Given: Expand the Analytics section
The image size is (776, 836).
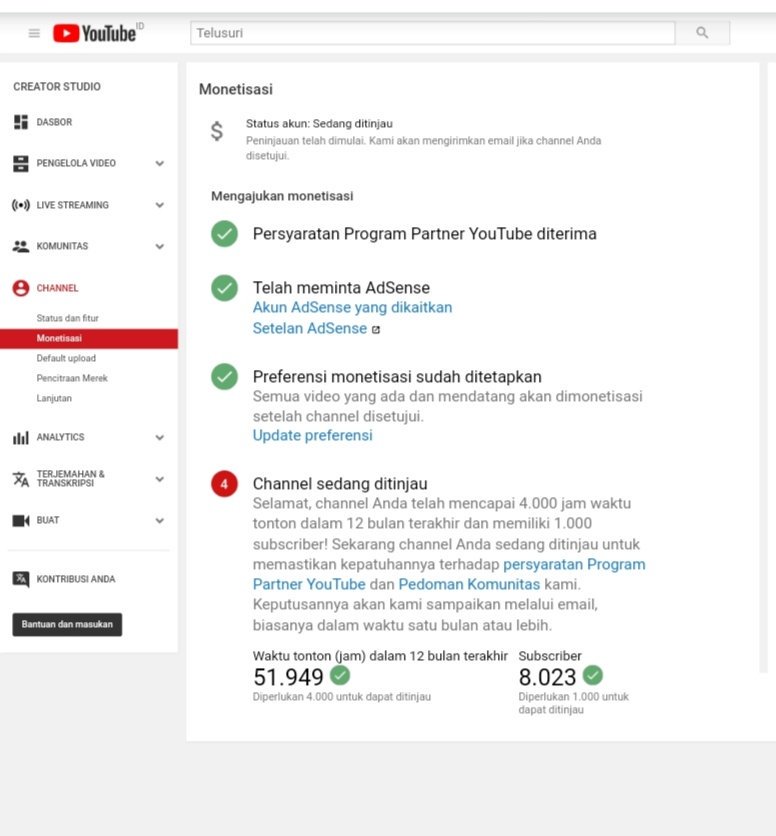Looking at the screenshot, I should [x=159, y=438].
